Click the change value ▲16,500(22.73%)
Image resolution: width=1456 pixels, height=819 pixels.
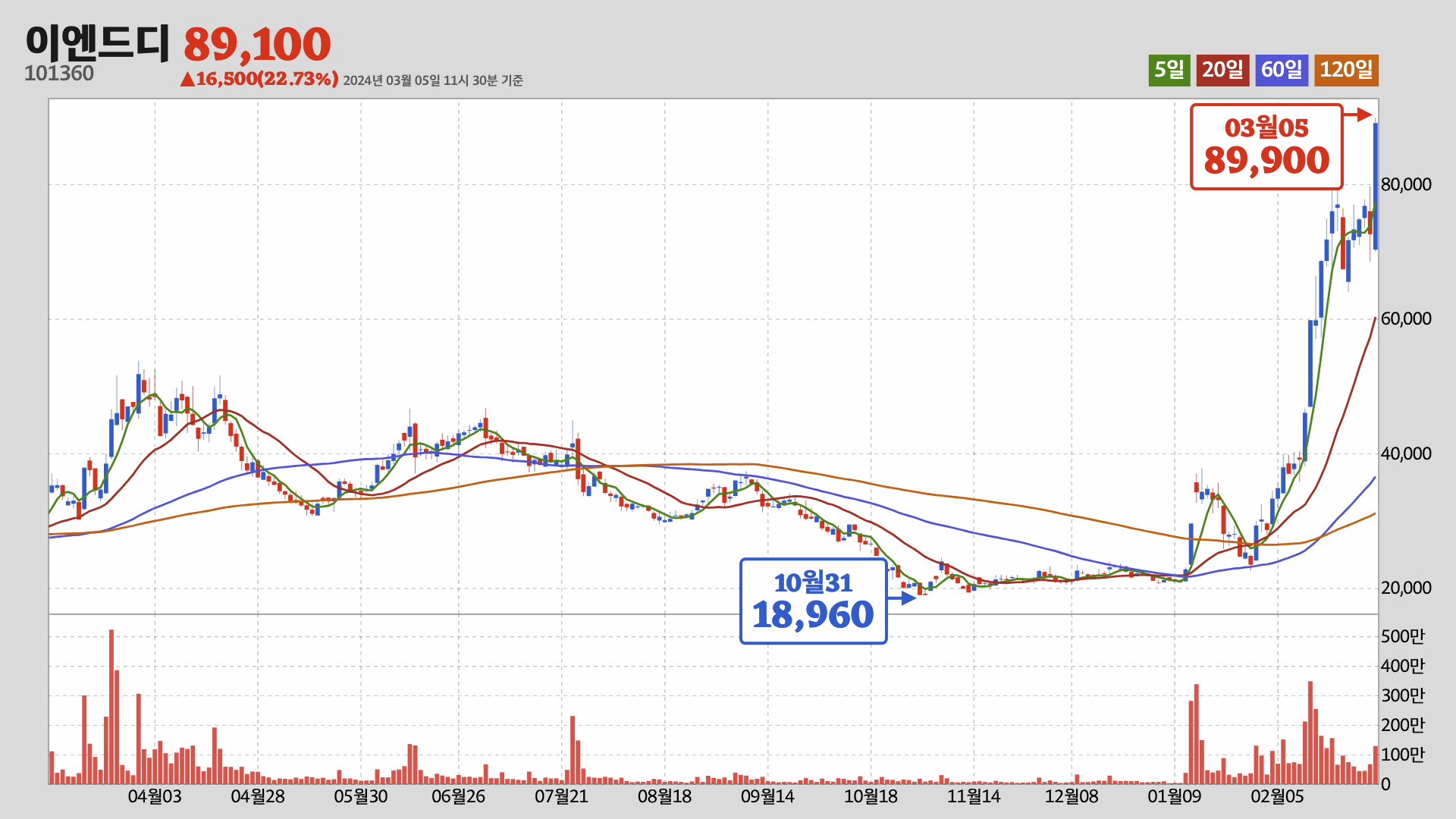pyautogui.click(x=259, y=79)
